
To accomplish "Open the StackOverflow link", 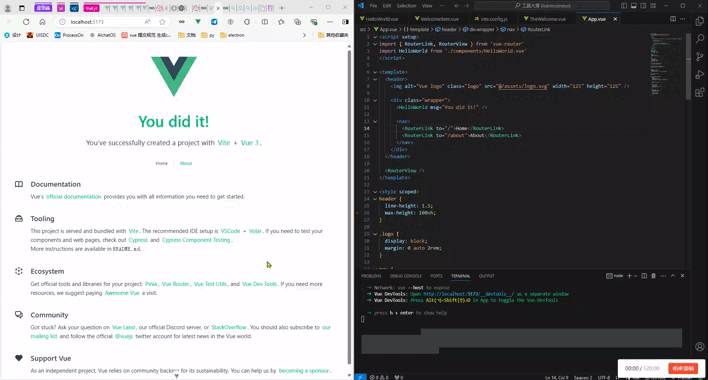I will (229, 327).
